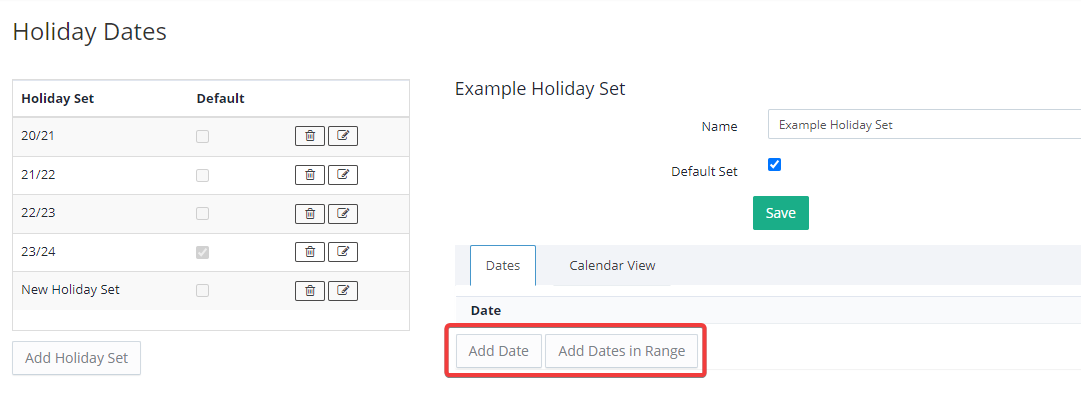1081x404 pixels.
Task: Edit the 20/21 holiday set
Action: [343, 136]
